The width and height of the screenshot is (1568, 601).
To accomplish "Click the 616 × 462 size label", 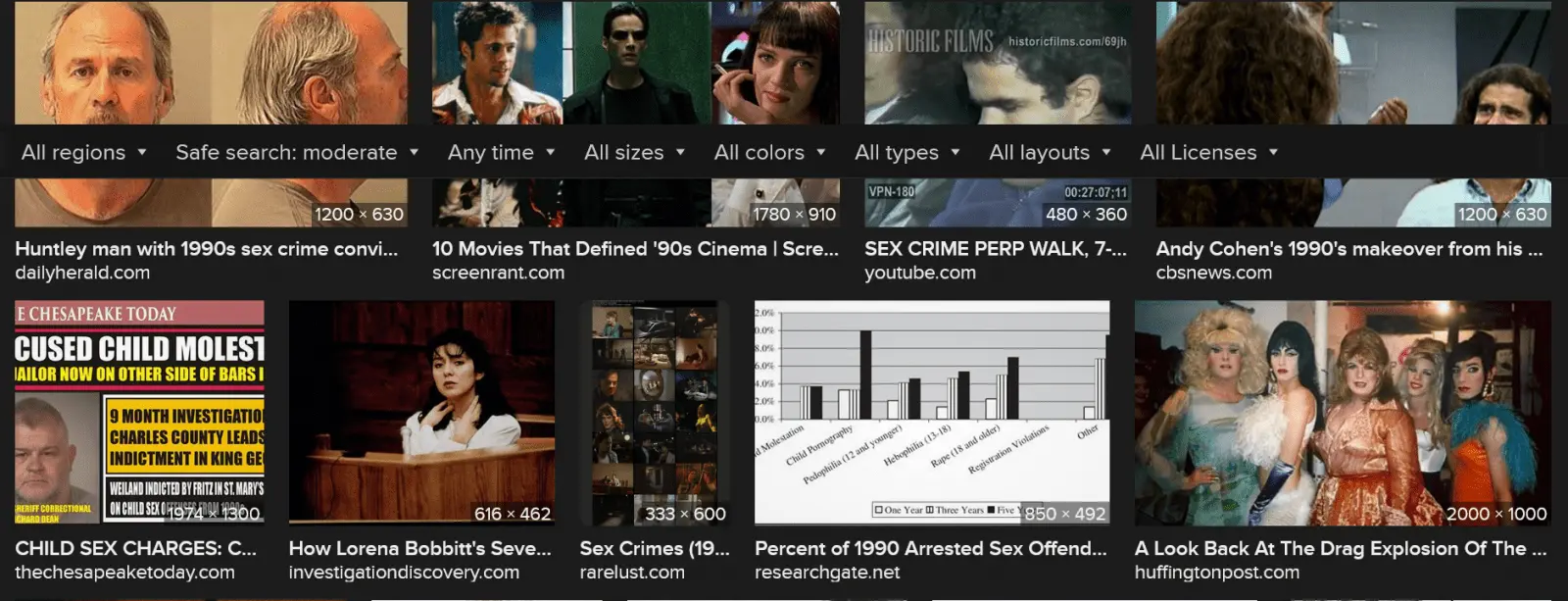I will [513, 514].
